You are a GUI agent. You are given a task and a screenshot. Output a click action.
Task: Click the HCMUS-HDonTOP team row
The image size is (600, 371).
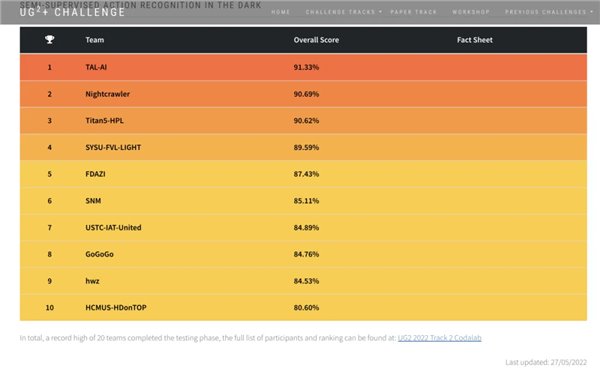pyautogui.click(x=303, y=308)
